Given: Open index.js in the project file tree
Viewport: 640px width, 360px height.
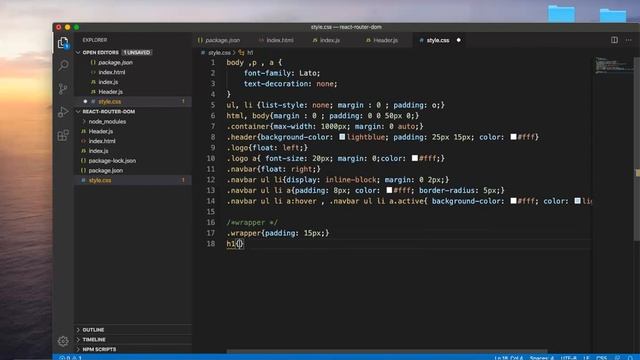Looking at the screenshot, I should click(x=98, y=151).
